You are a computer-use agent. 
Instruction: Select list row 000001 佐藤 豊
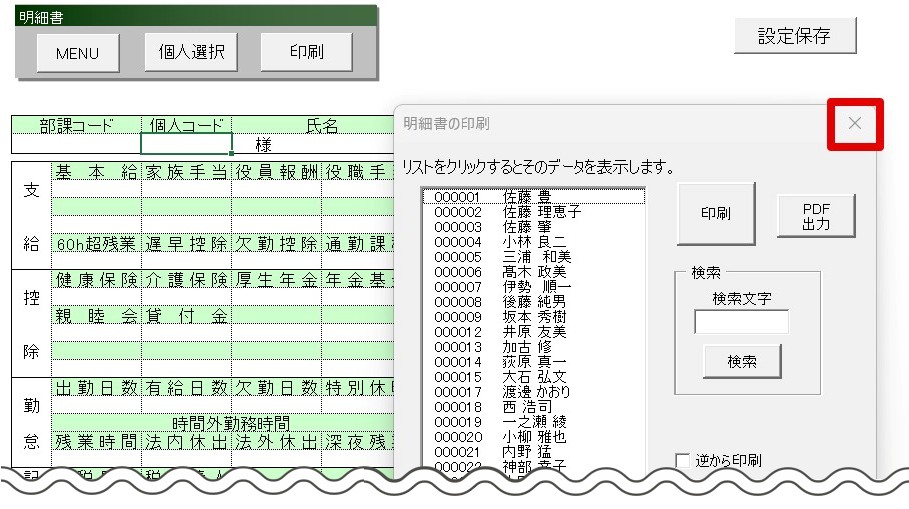coord(533,197)
